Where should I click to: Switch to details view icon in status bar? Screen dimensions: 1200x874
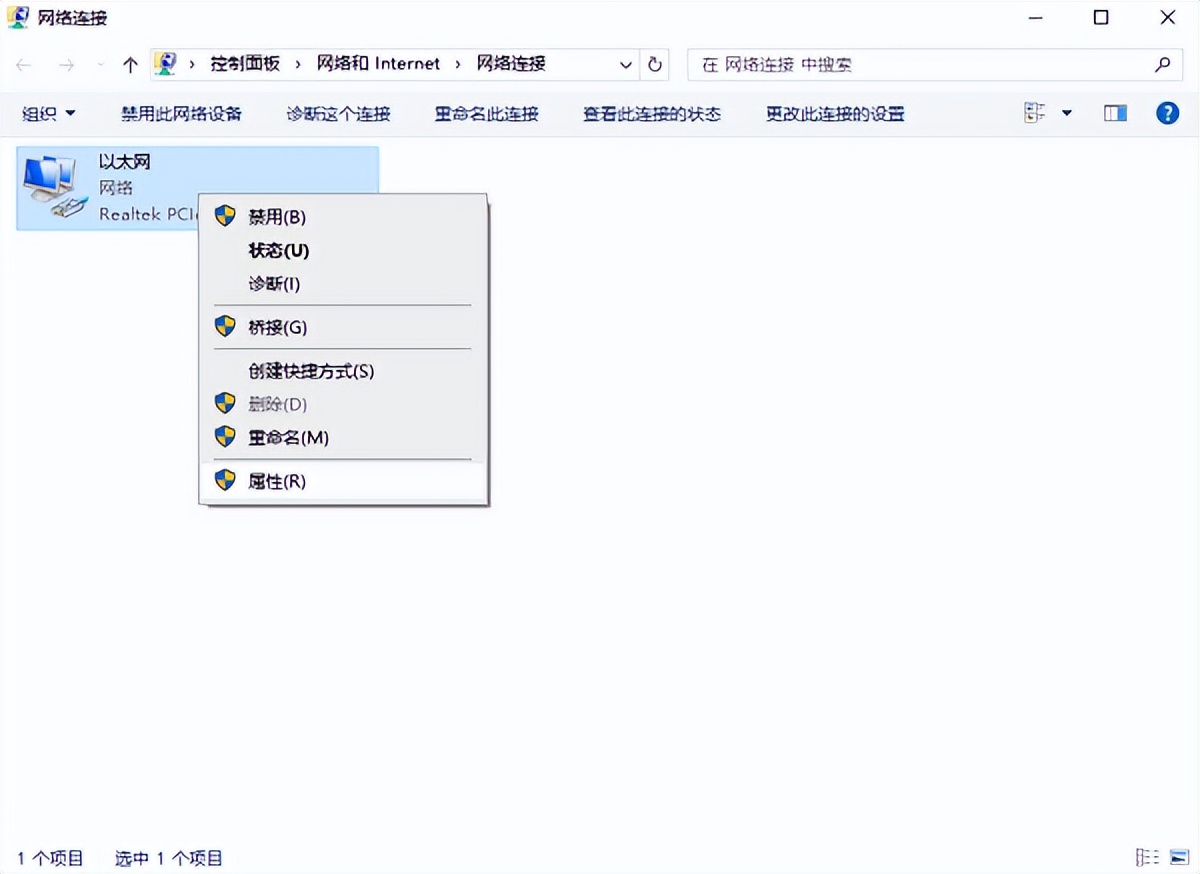tap(1147, 857)
